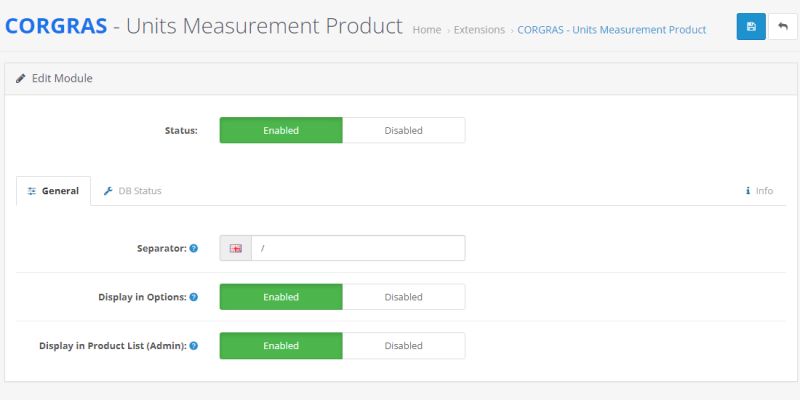The width and height of the screenshot is (800, 400).
Task: Disable Display in Product List (Admin)
Action: pyautogui.click(x=404, y=345)
